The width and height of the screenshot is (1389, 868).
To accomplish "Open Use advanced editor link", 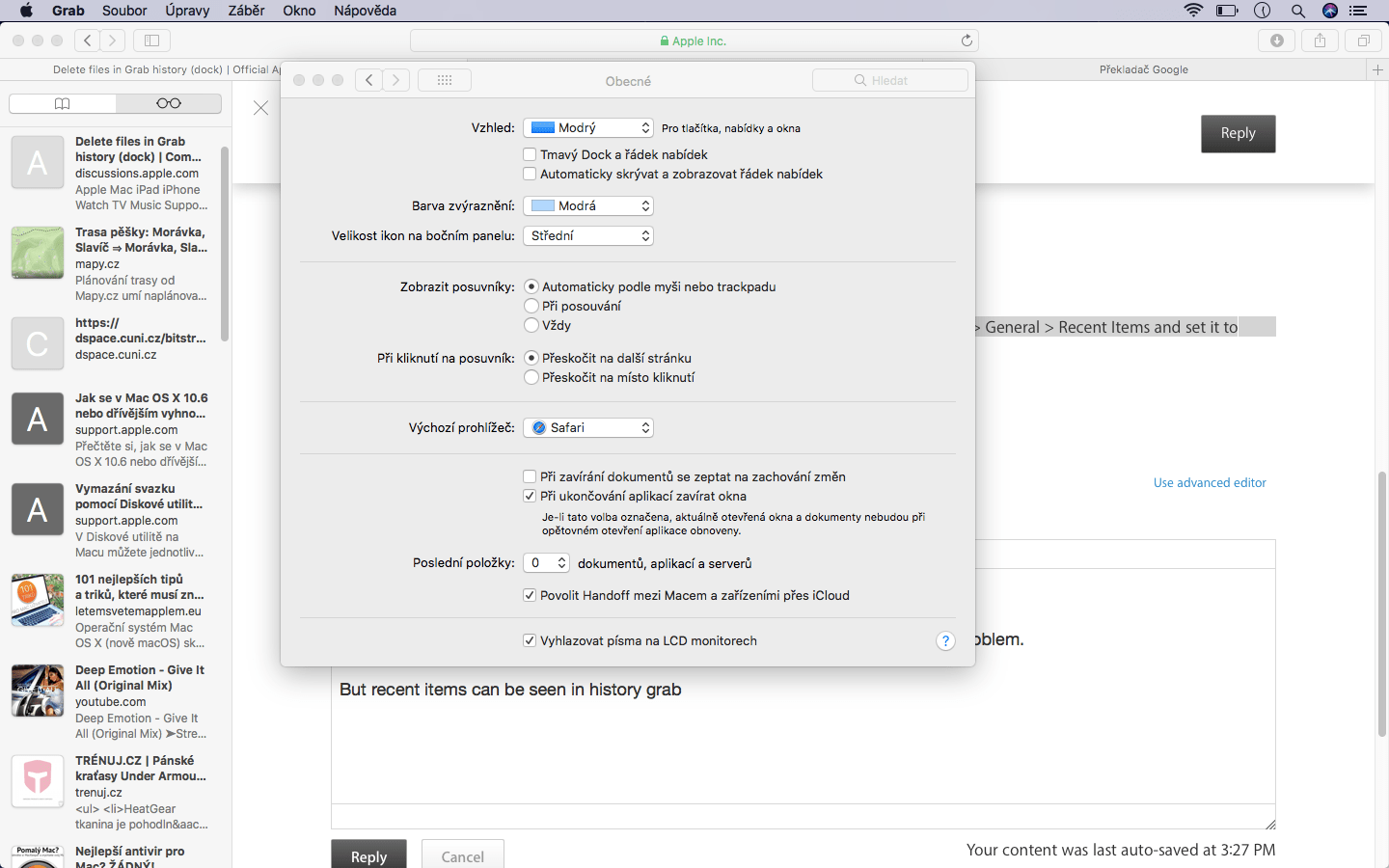I will (x=1210, y=482).
